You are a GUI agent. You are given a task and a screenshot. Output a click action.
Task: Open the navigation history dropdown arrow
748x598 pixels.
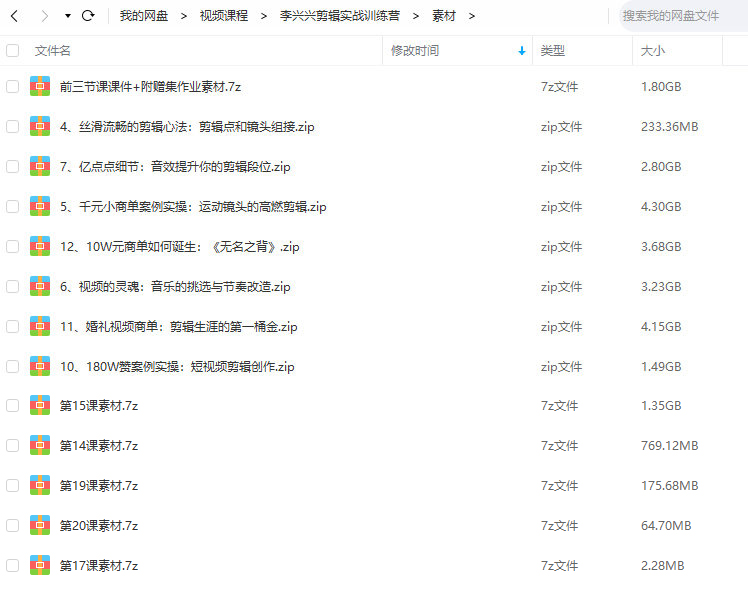point(67,16)
